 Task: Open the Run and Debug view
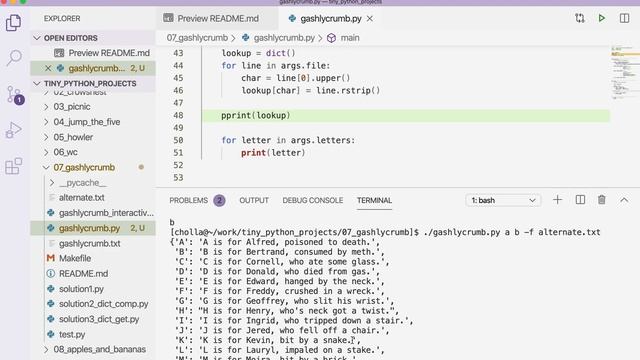coord(13,130)
